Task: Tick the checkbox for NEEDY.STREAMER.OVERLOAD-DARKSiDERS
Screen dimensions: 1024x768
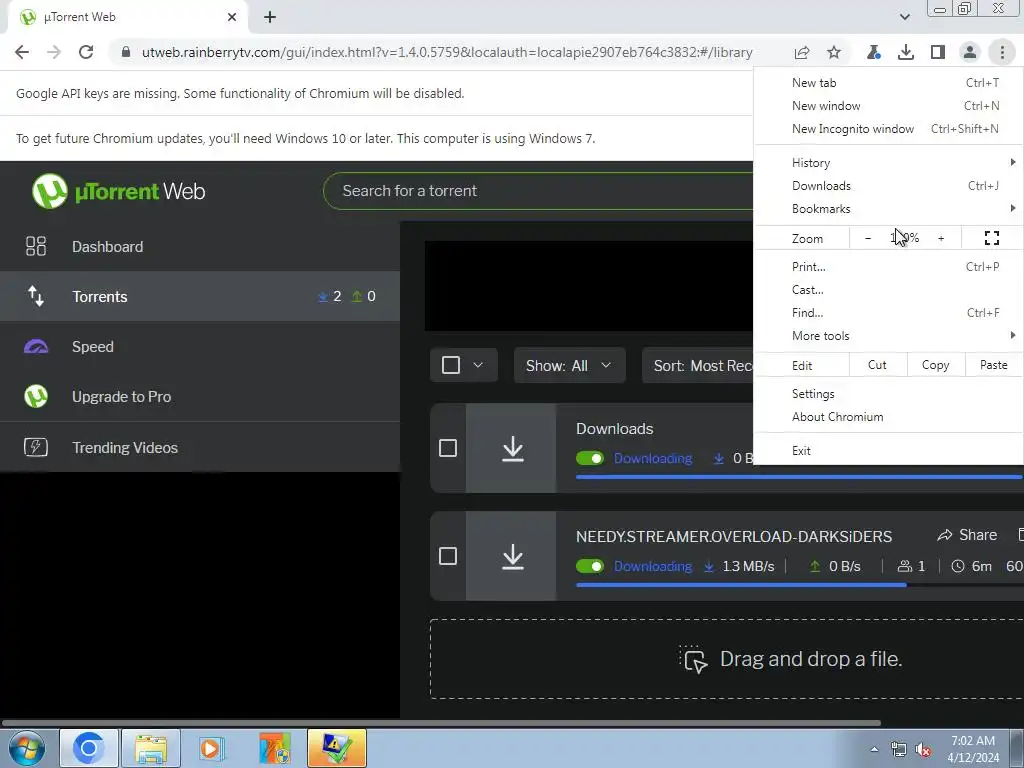Action: (x=448, y=556)
